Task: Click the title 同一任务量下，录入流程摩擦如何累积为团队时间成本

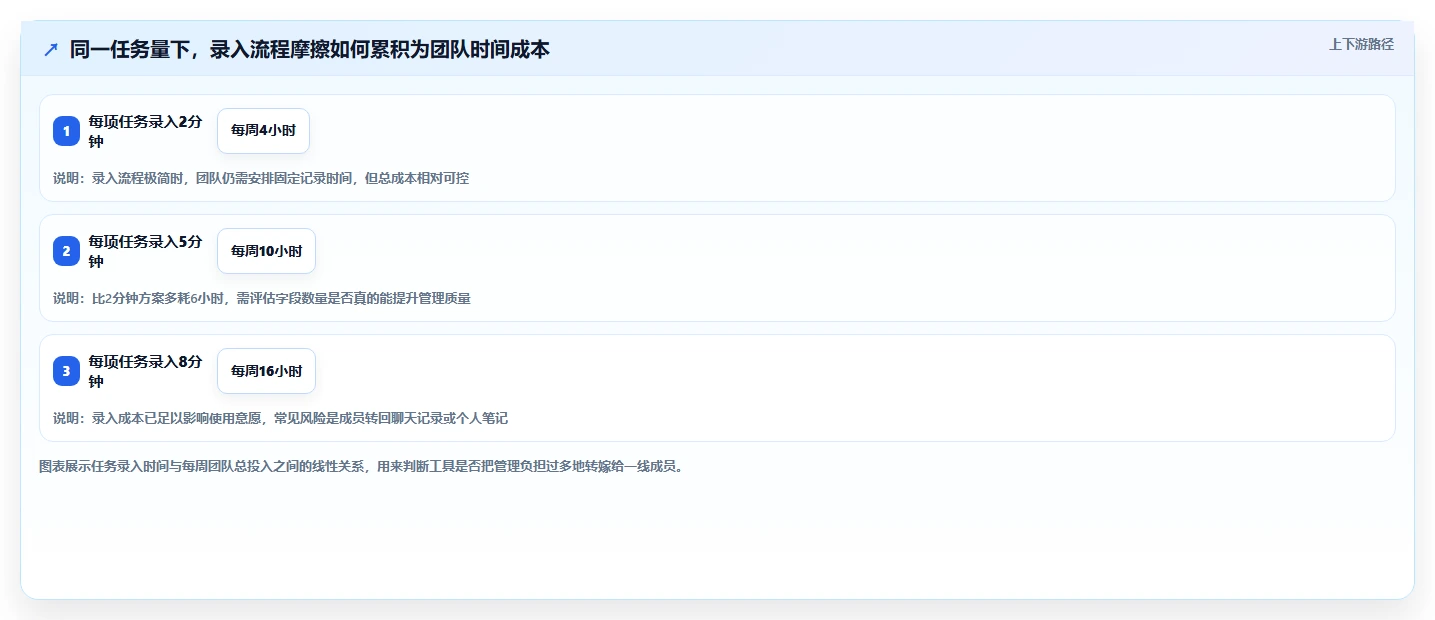Action: pos(310,49)
